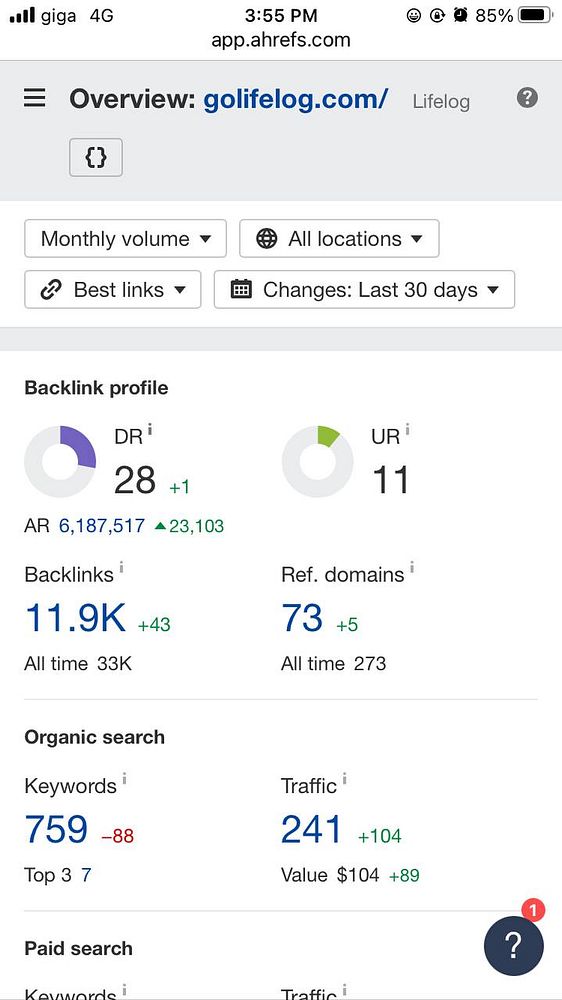
Task: Open the All locations dropdown
Action: [x=339, y=239]
